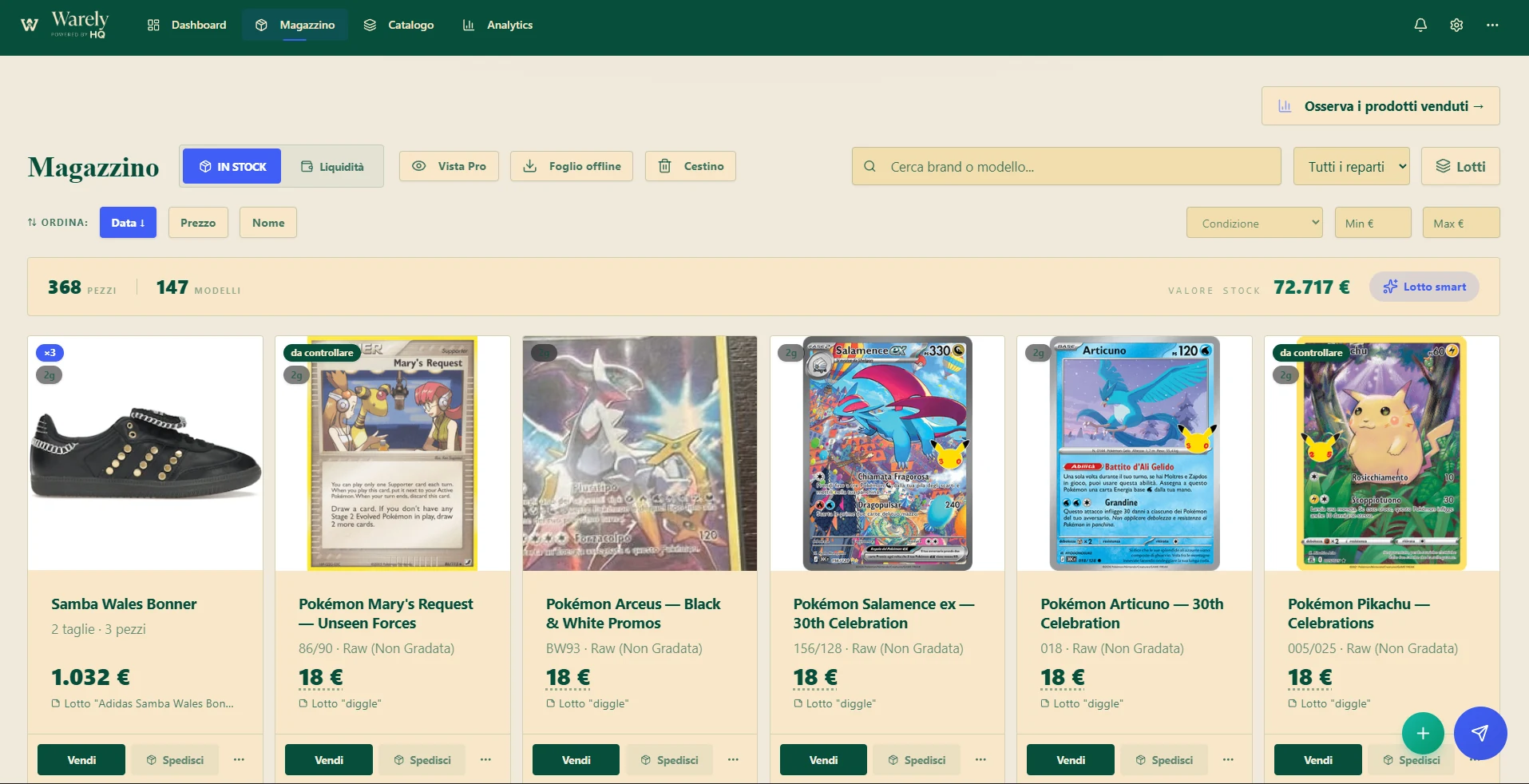Open more options for Mary's Request

click(x=485, y=760)
